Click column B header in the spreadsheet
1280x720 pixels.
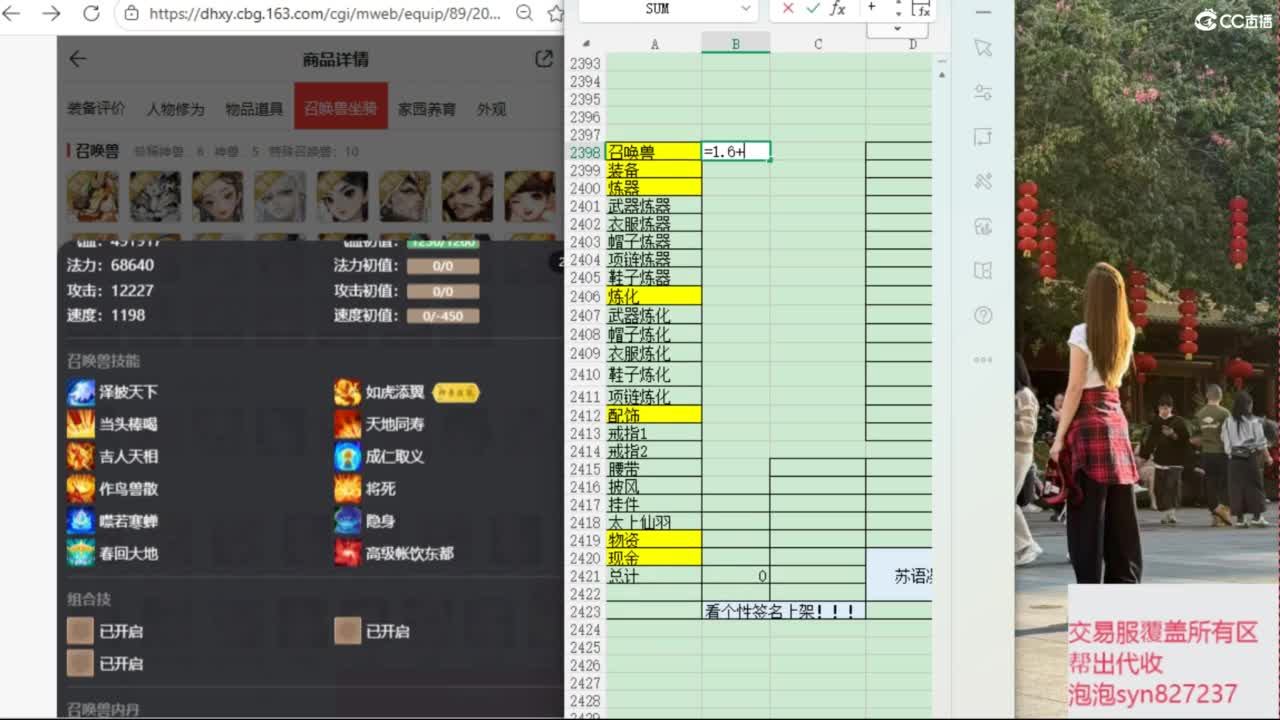click(x=735, y=44)
